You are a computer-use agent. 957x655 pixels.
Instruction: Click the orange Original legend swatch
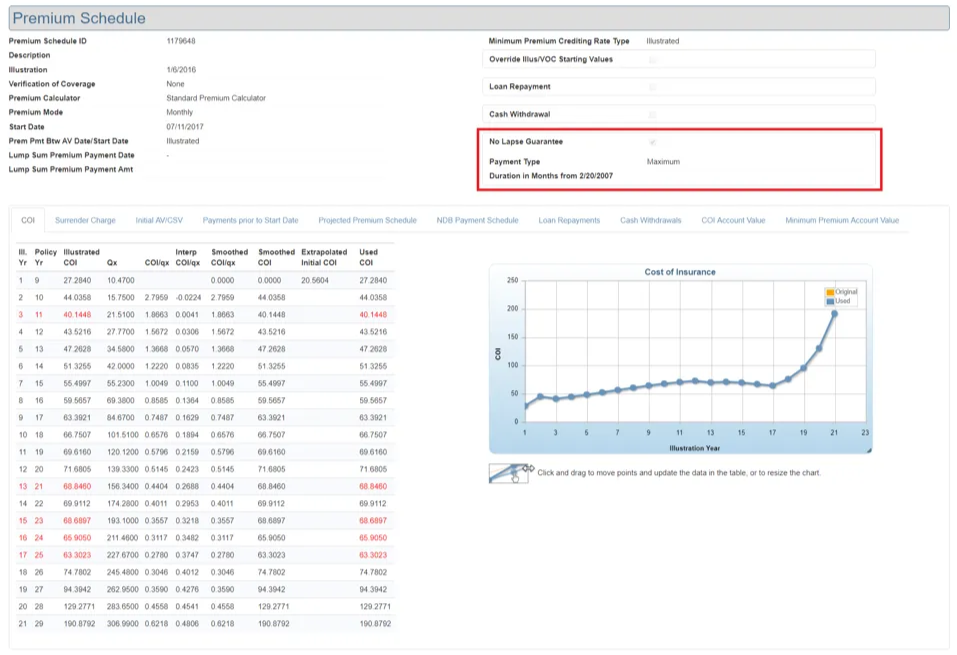click(x=829, y=292)
